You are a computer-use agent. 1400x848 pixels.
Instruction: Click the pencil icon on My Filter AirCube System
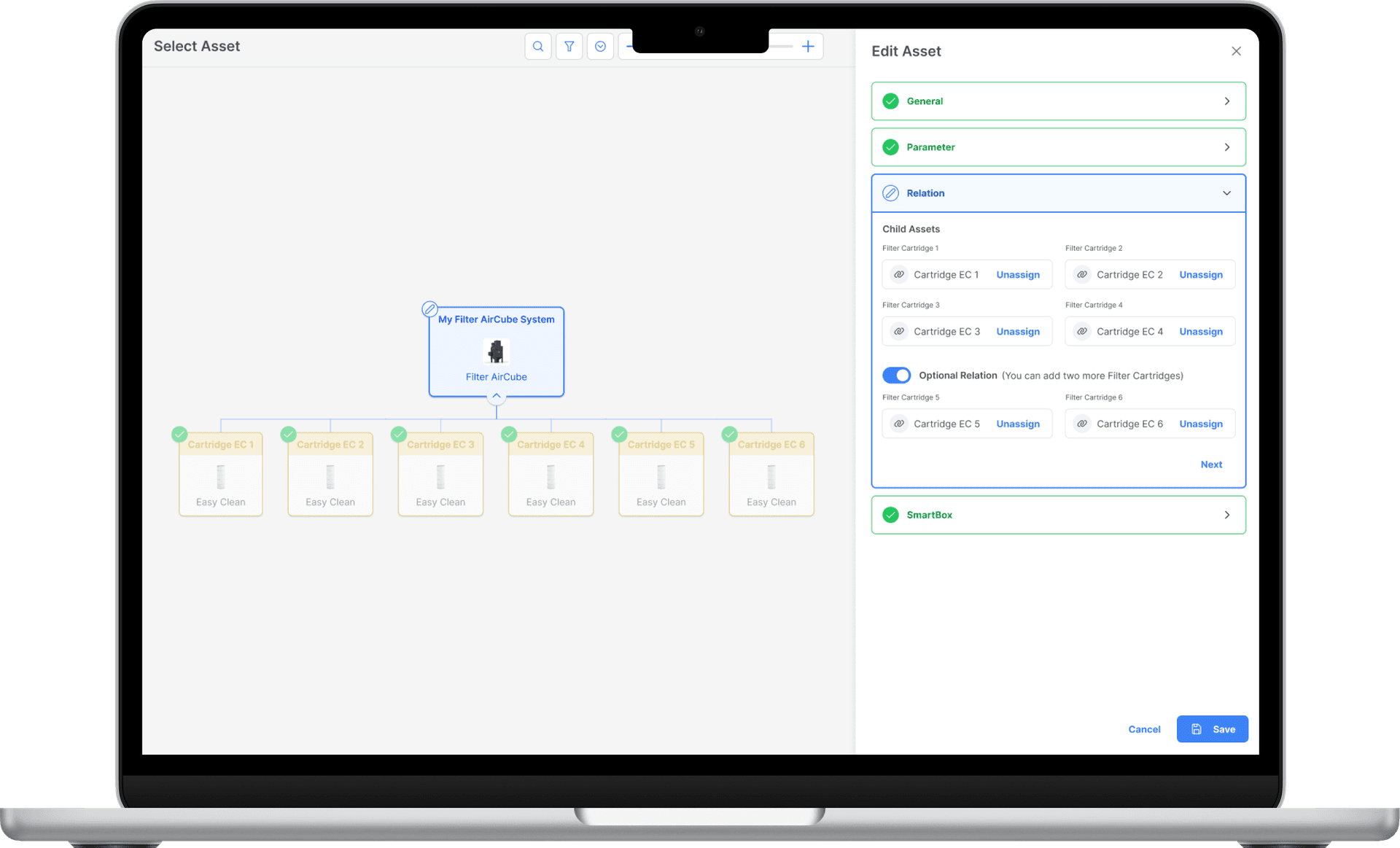click(429, 308)
